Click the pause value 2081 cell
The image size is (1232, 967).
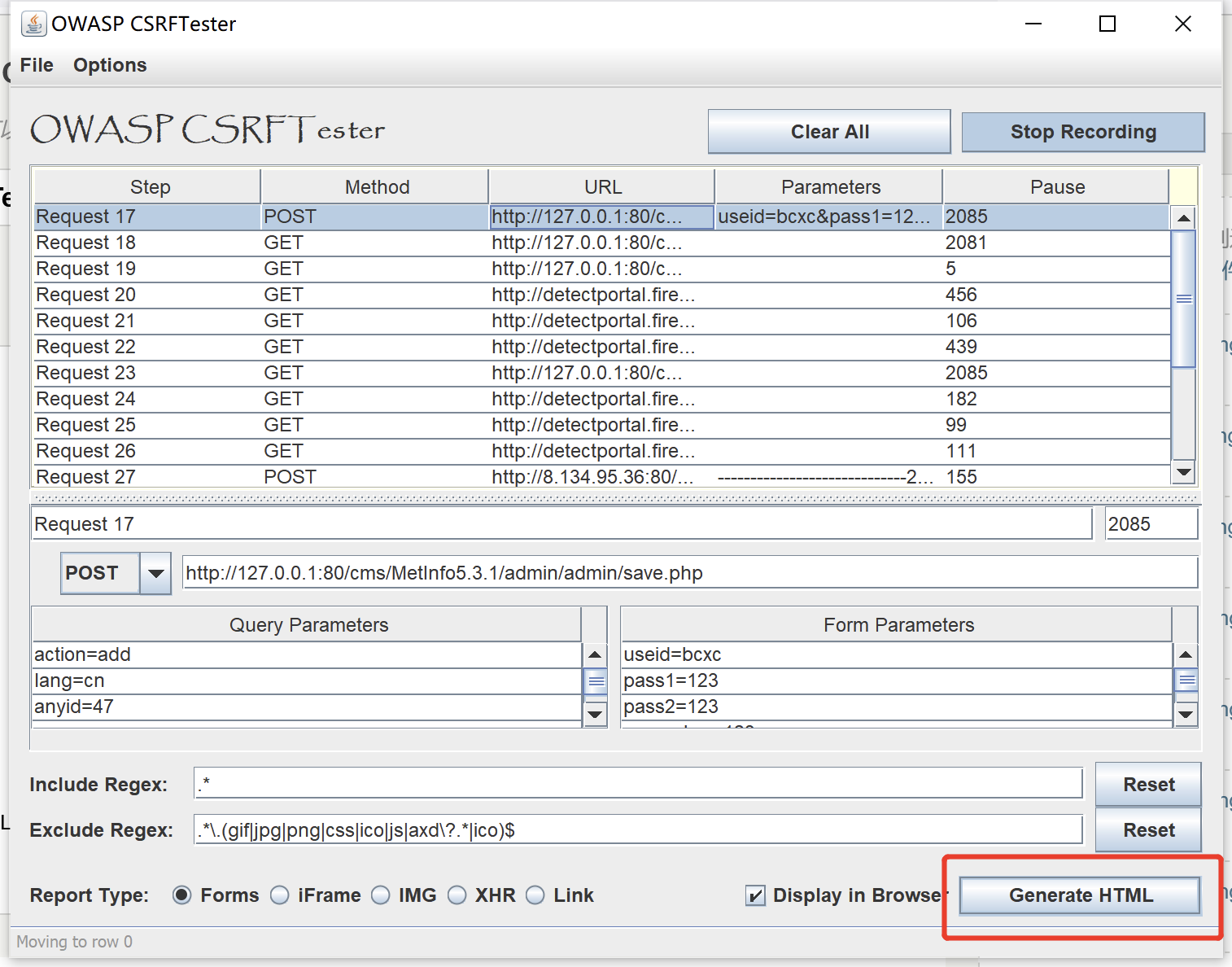coord(1056,243)
